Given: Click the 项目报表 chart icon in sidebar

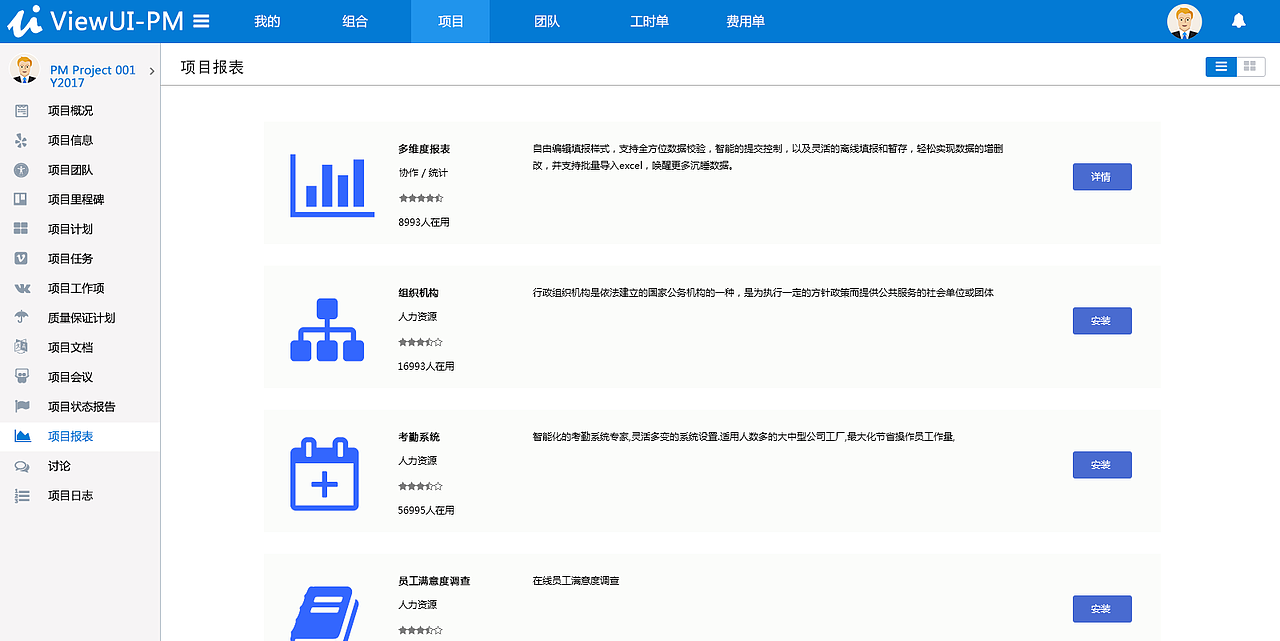Looking at the screenshot, I should coord(22,436).
